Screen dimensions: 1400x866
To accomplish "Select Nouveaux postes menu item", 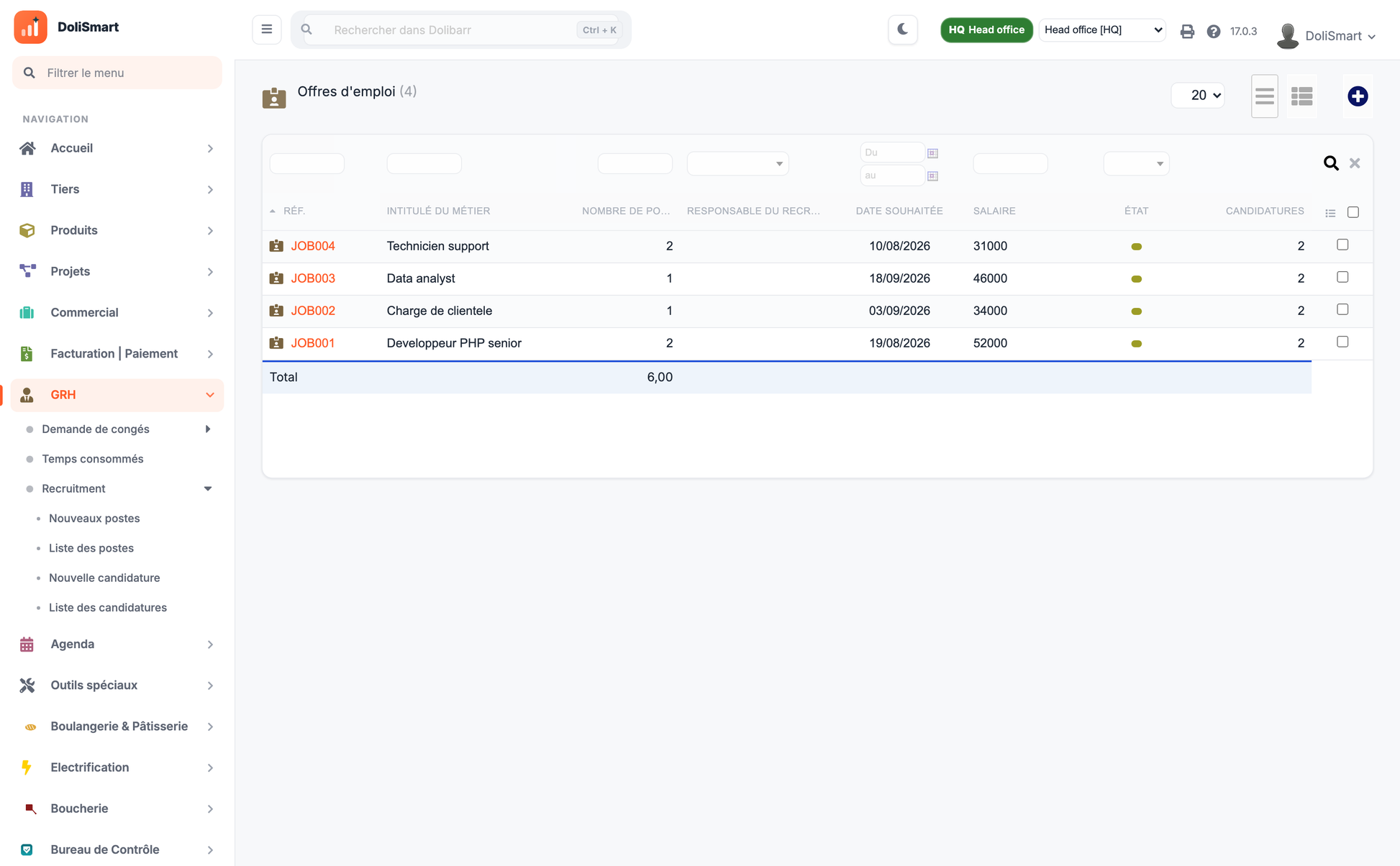I will (x=94, y=518).
